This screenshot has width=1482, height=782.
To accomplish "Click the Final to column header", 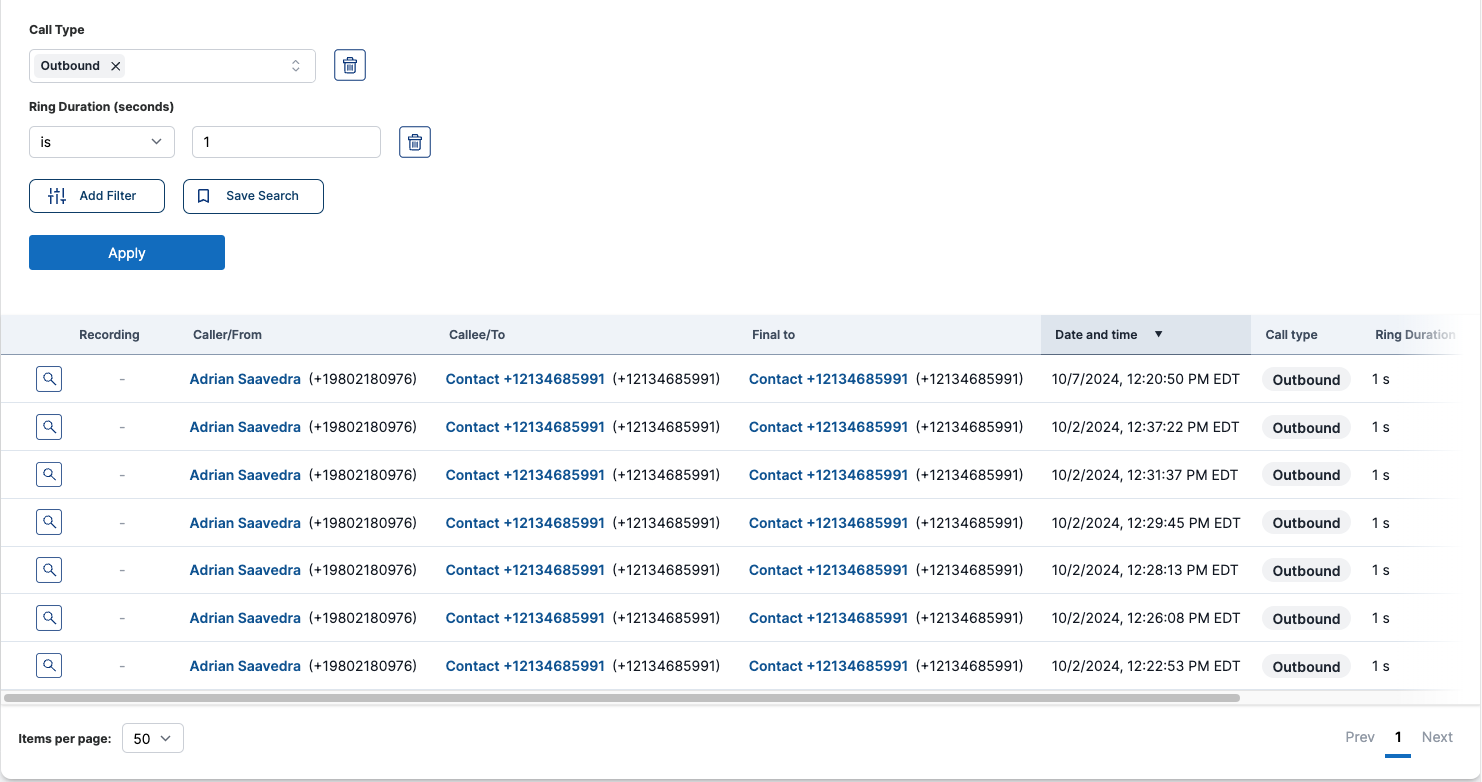I will 773,335.
